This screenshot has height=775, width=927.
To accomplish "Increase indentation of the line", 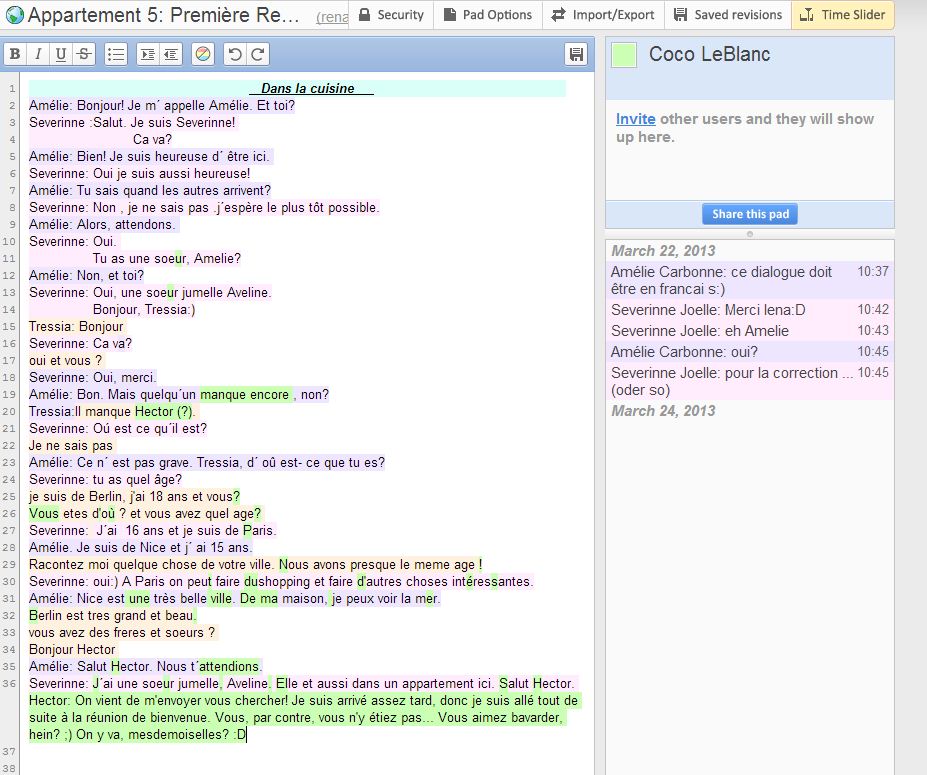I will 147,55.
